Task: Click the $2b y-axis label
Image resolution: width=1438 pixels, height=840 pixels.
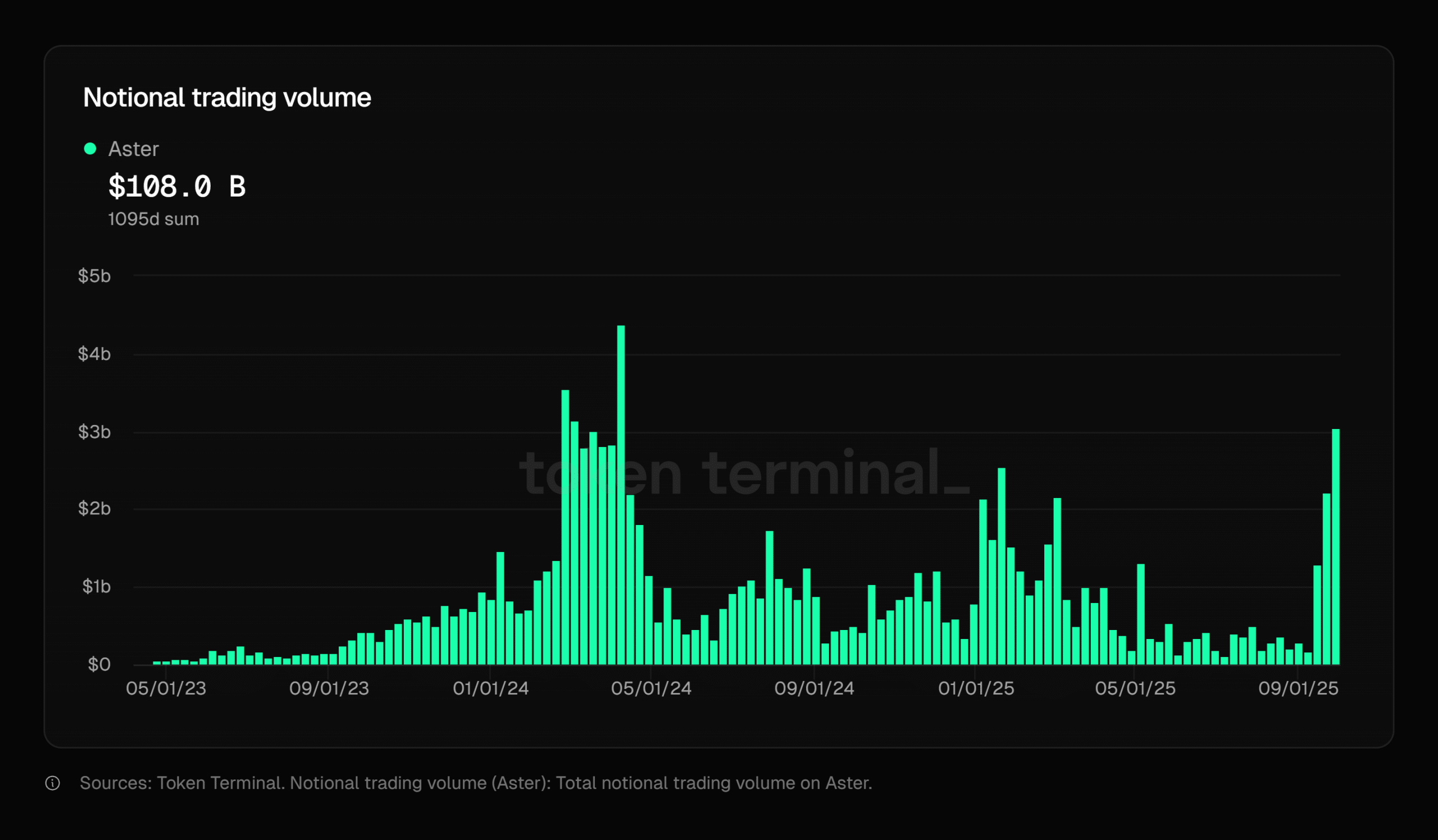Action: (94, 509)
